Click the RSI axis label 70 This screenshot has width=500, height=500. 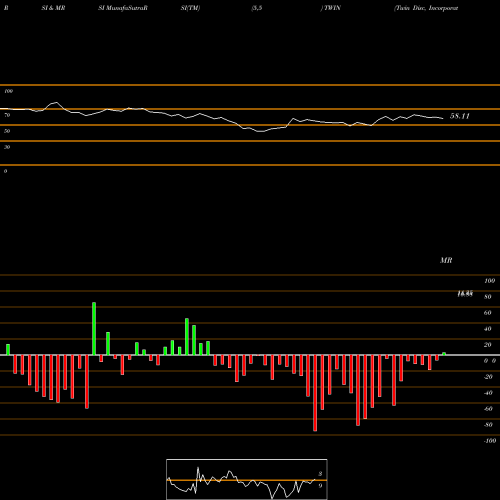(x=7, y=115)
